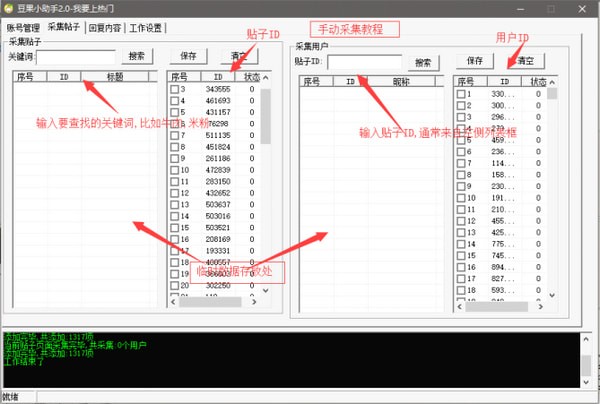Viewport: 600px width, 404px height.
Task: Click the 就绪 status bar text
Action: point(11,397)
